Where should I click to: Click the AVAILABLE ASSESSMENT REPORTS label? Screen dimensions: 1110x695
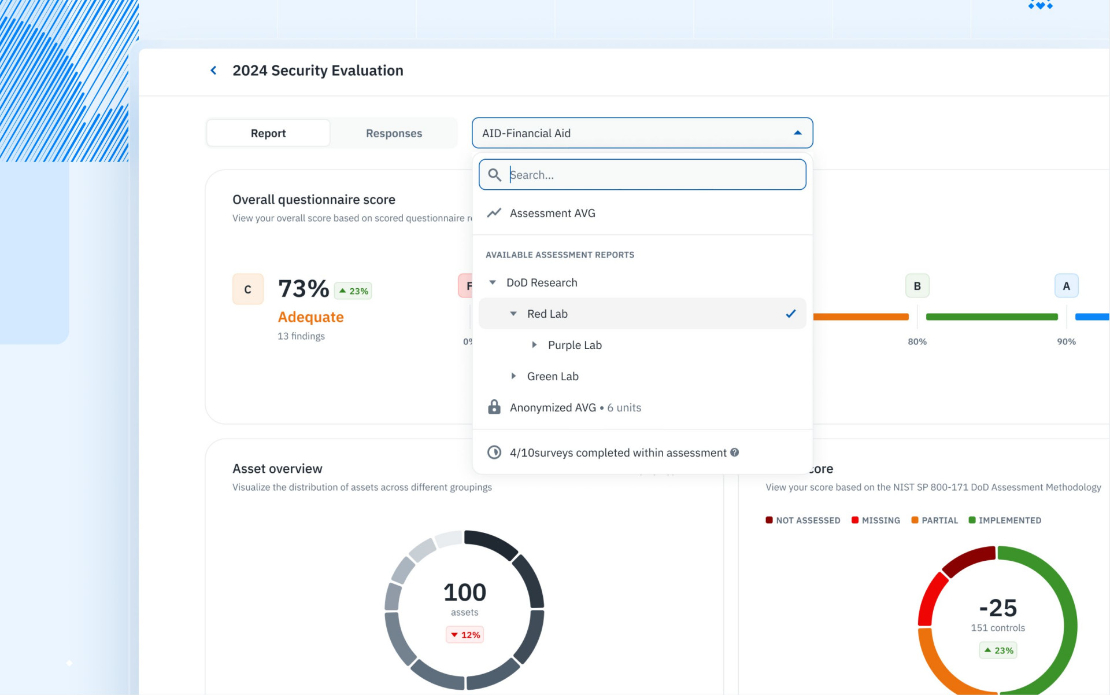click(560, 255)
